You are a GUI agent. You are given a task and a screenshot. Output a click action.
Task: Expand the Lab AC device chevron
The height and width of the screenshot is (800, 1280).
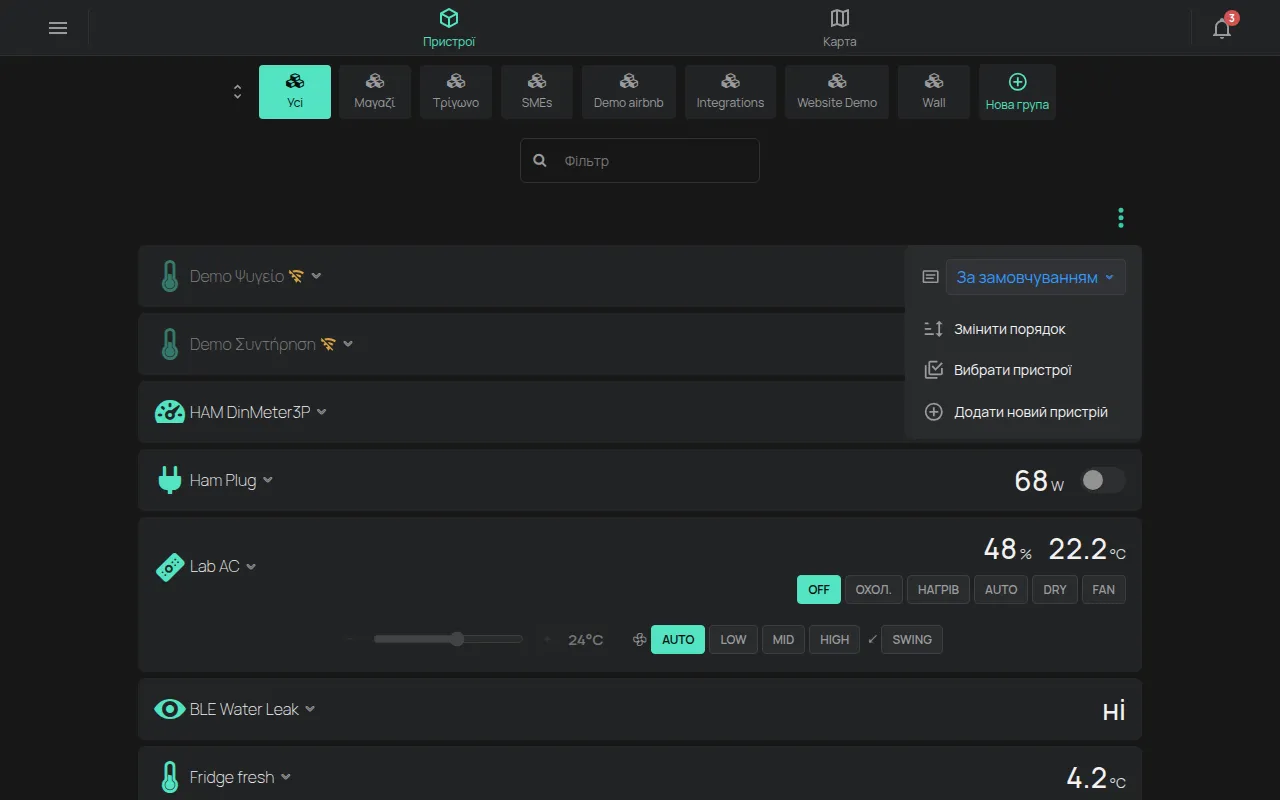(x=251, y=567)
